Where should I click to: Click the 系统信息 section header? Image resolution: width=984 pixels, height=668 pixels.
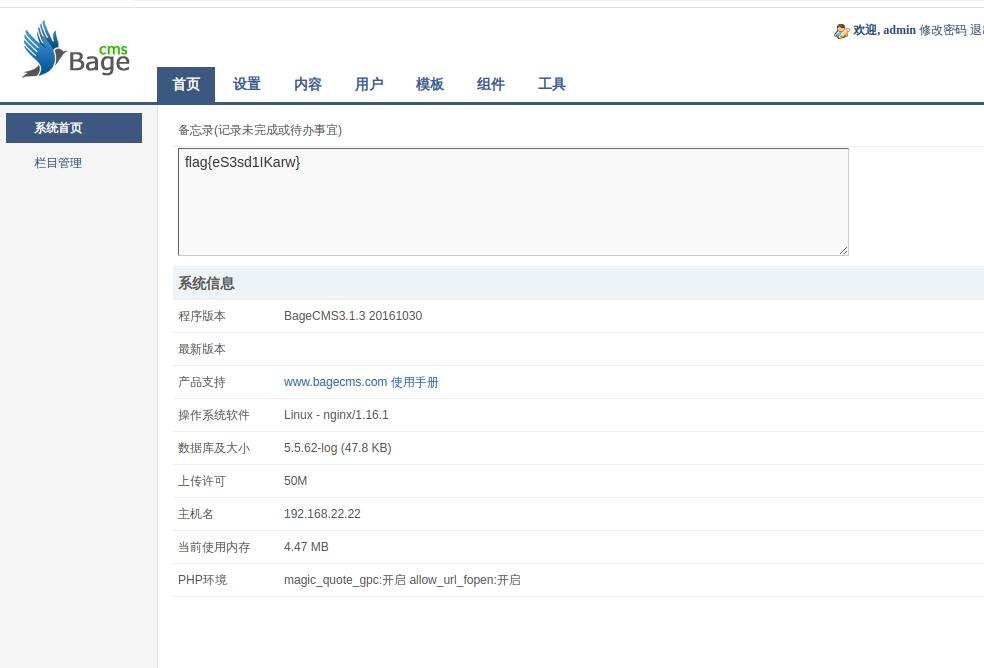click(206, 283)
